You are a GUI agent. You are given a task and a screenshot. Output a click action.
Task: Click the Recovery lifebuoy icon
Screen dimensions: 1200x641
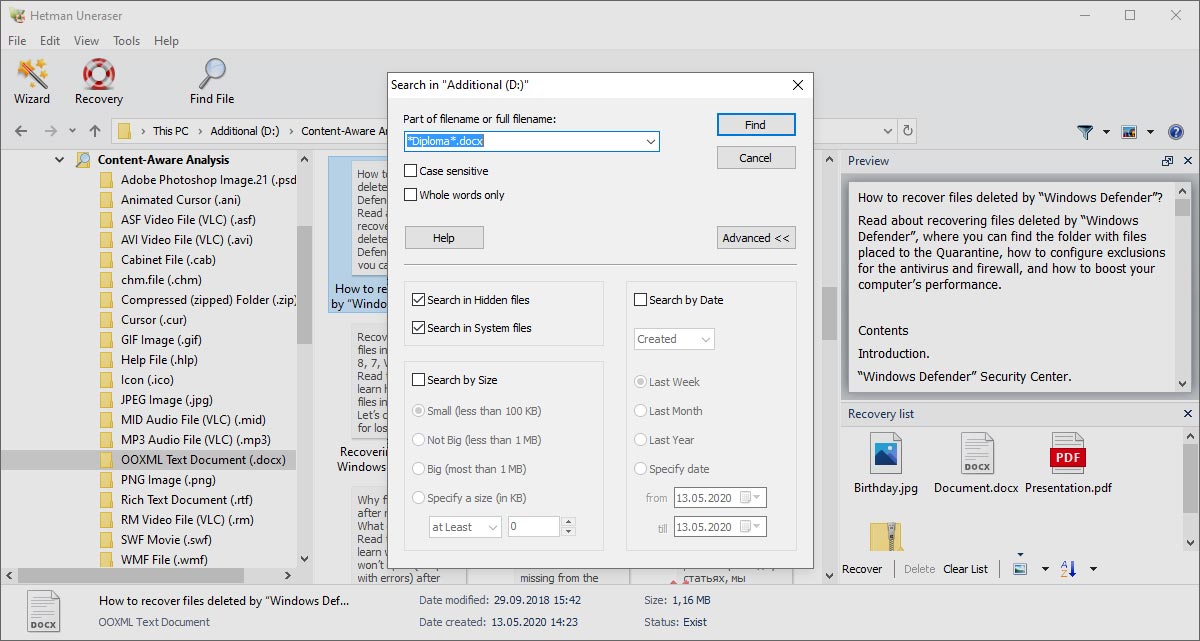[x=99, y=75]
